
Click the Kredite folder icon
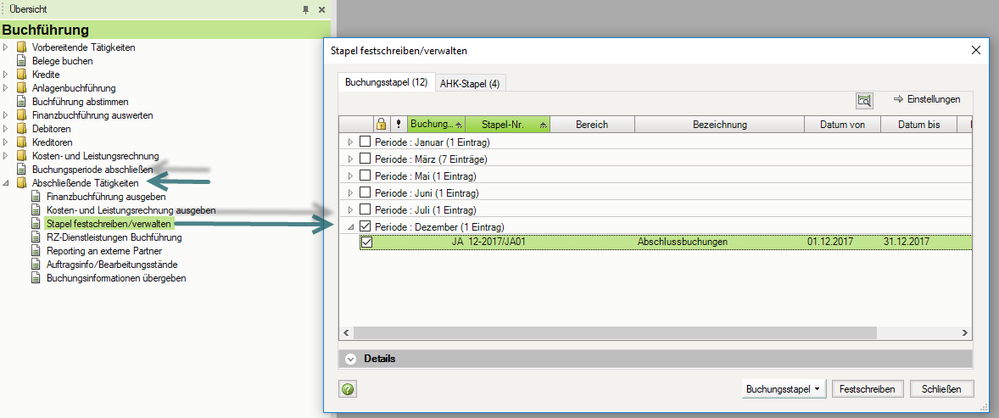[x=22, y=75]
